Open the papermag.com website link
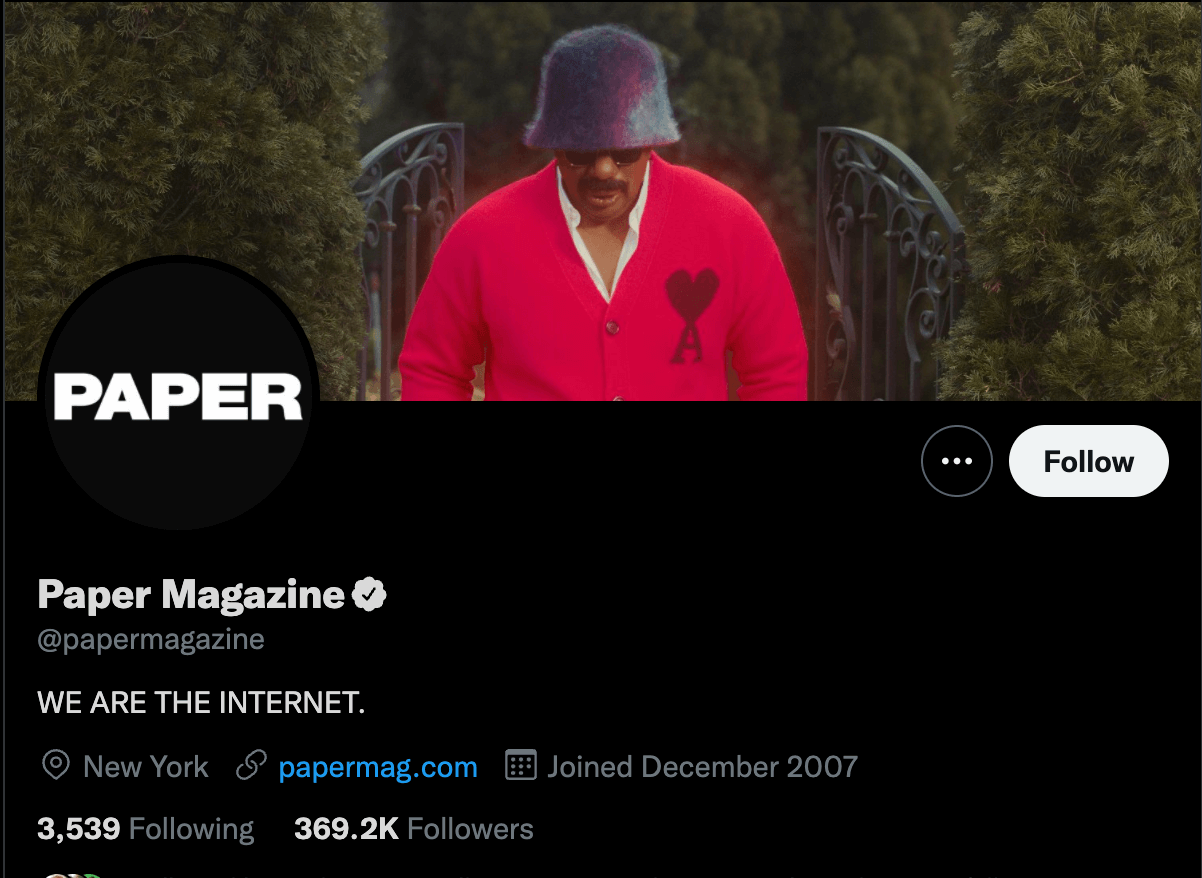 pos(378,767)
